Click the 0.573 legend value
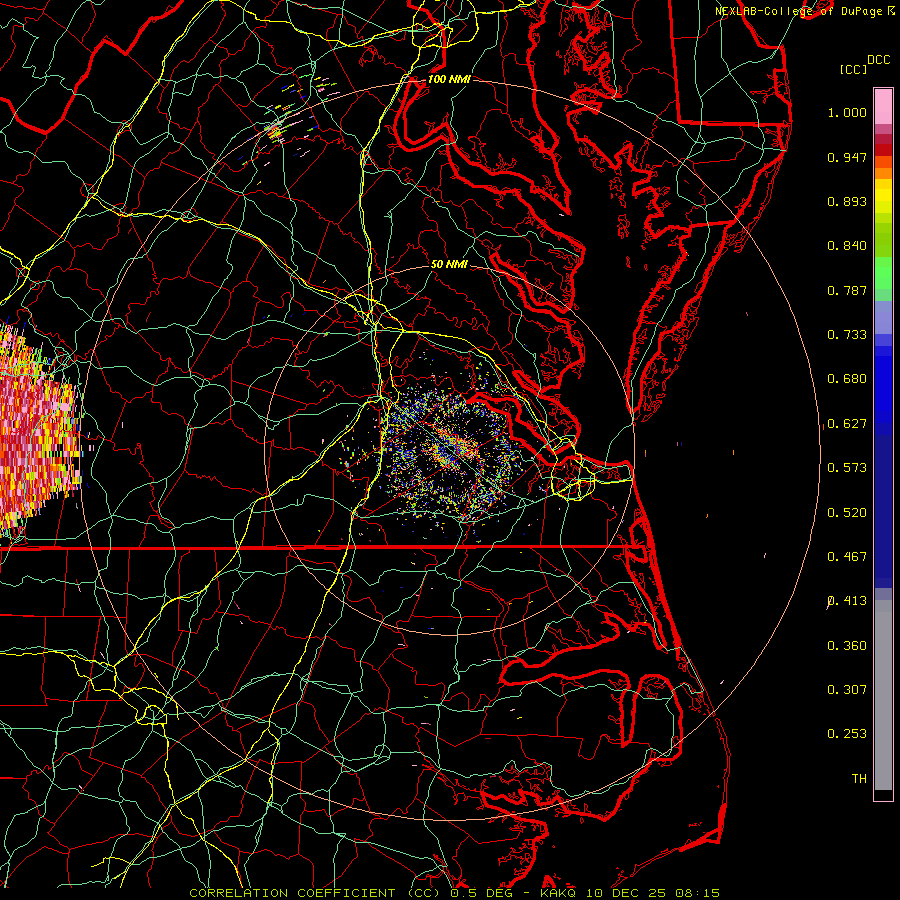This screenshot has height=900, width=900. pos(847,468)
